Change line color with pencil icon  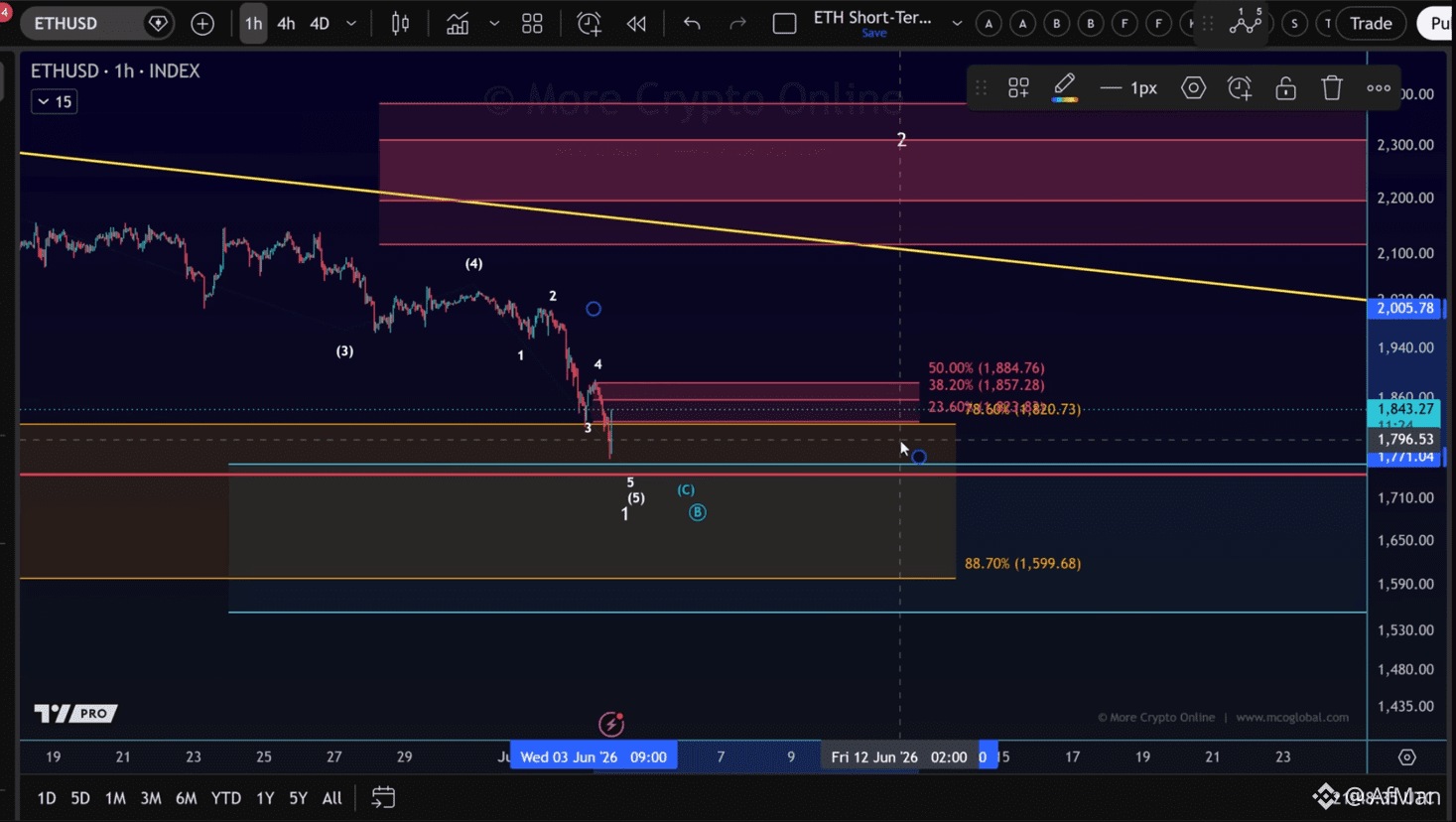1064,87
